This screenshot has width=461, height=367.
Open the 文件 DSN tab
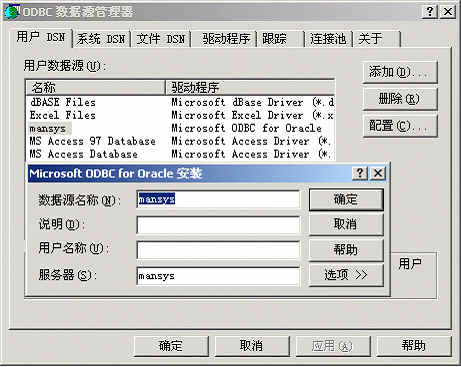coord(161,39)
